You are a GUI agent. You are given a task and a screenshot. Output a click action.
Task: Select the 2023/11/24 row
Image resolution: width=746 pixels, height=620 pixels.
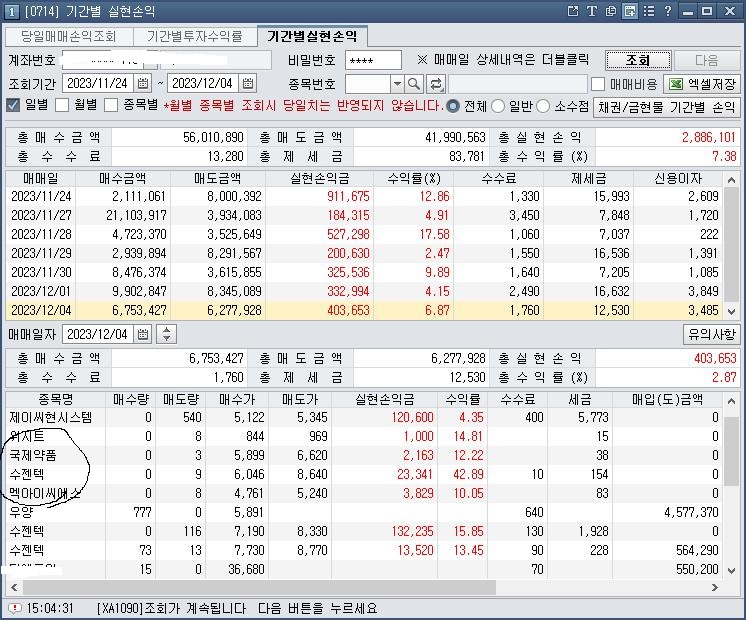pyautogui.click(x=365, y=196)
